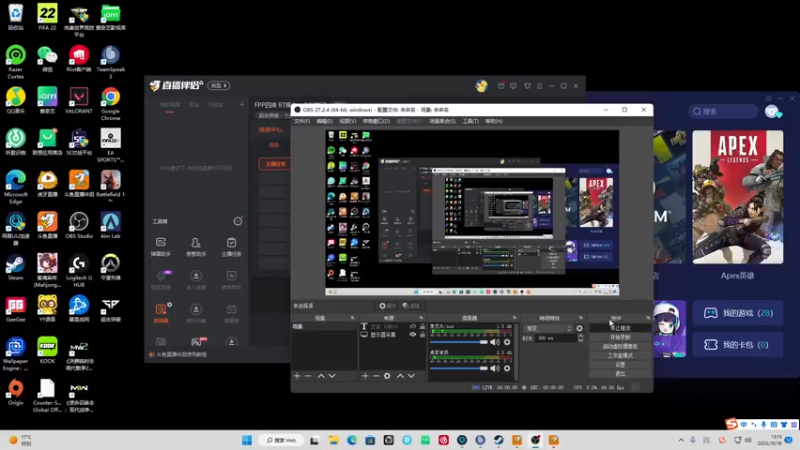The width and height of the screenshot is (800, 450).
Task: Open the OBS Docks menu
Action: tap(376, 121)
